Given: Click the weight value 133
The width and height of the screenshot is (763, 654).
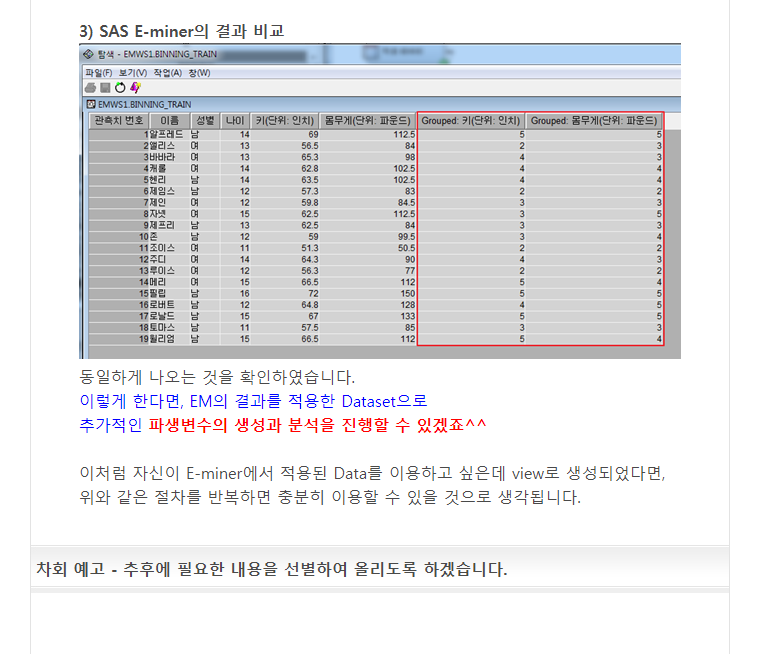Looking at the screenshot, I should click(408, 316).
